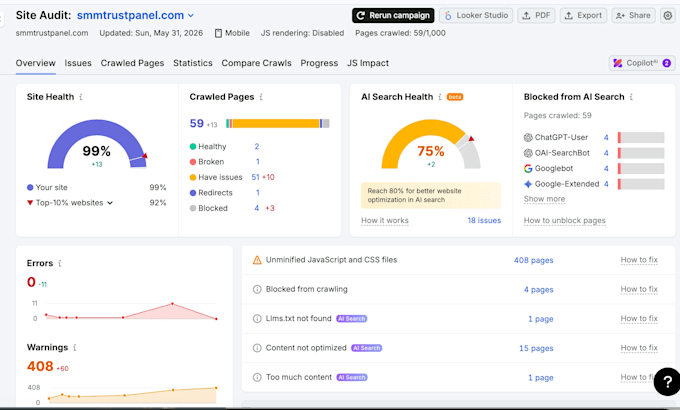Screen dimensions: 680x410
Task: Open Broken pages count 1
Action: click(258, 162)
